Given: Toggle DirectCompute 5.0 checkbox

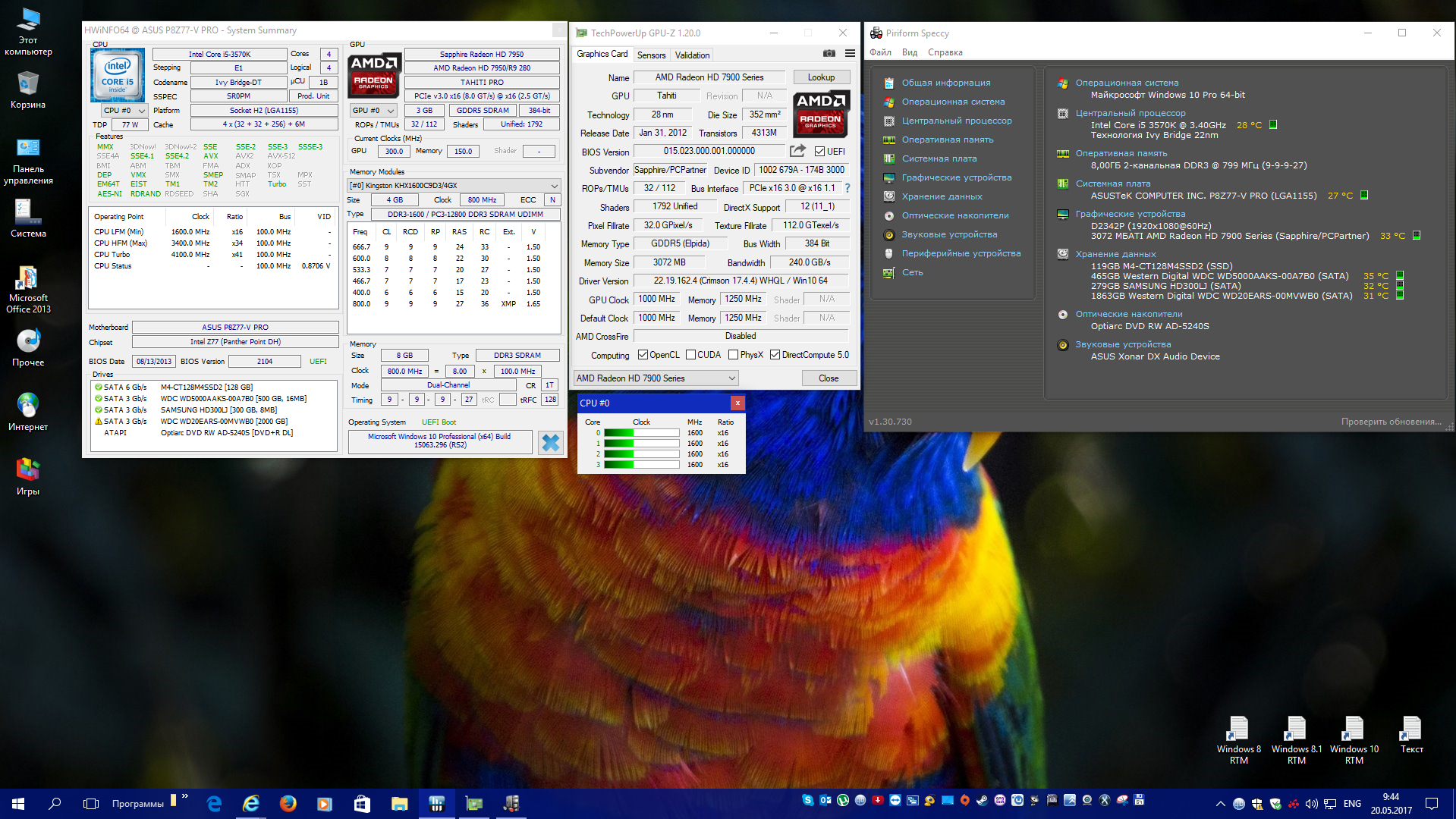Looking at the screenshot, I should coord(775,355).
